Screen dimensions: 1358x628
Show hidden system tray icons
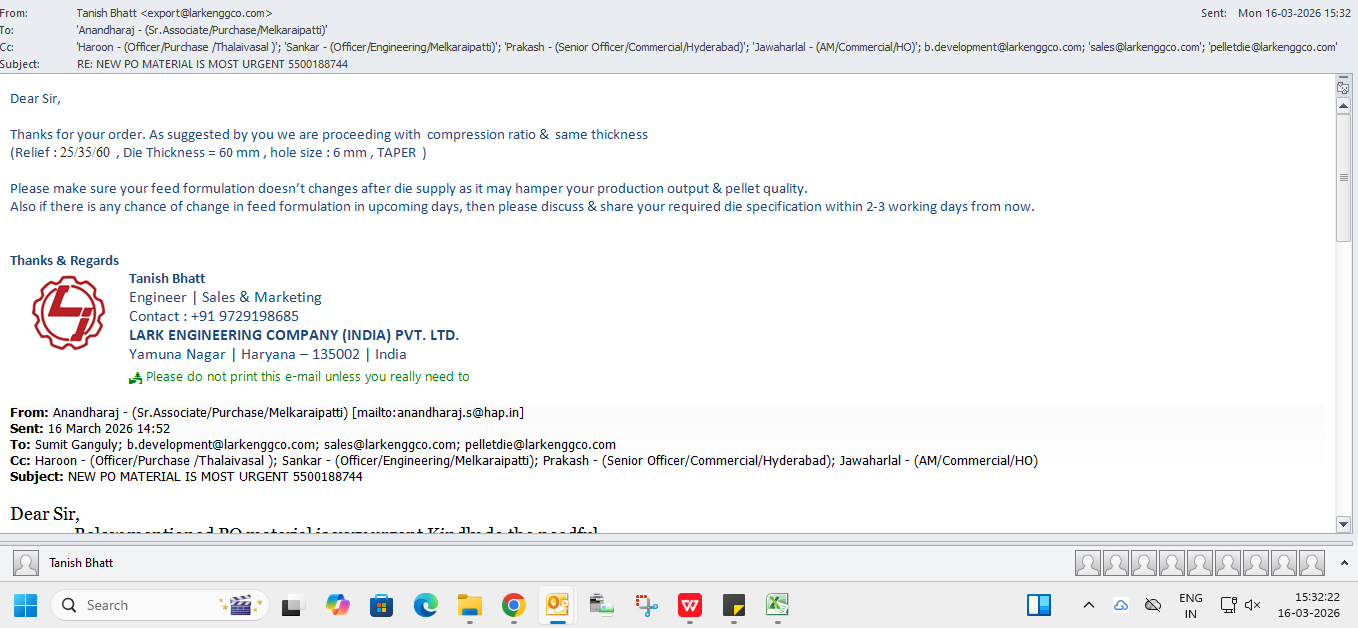[x=1089, y=605]
